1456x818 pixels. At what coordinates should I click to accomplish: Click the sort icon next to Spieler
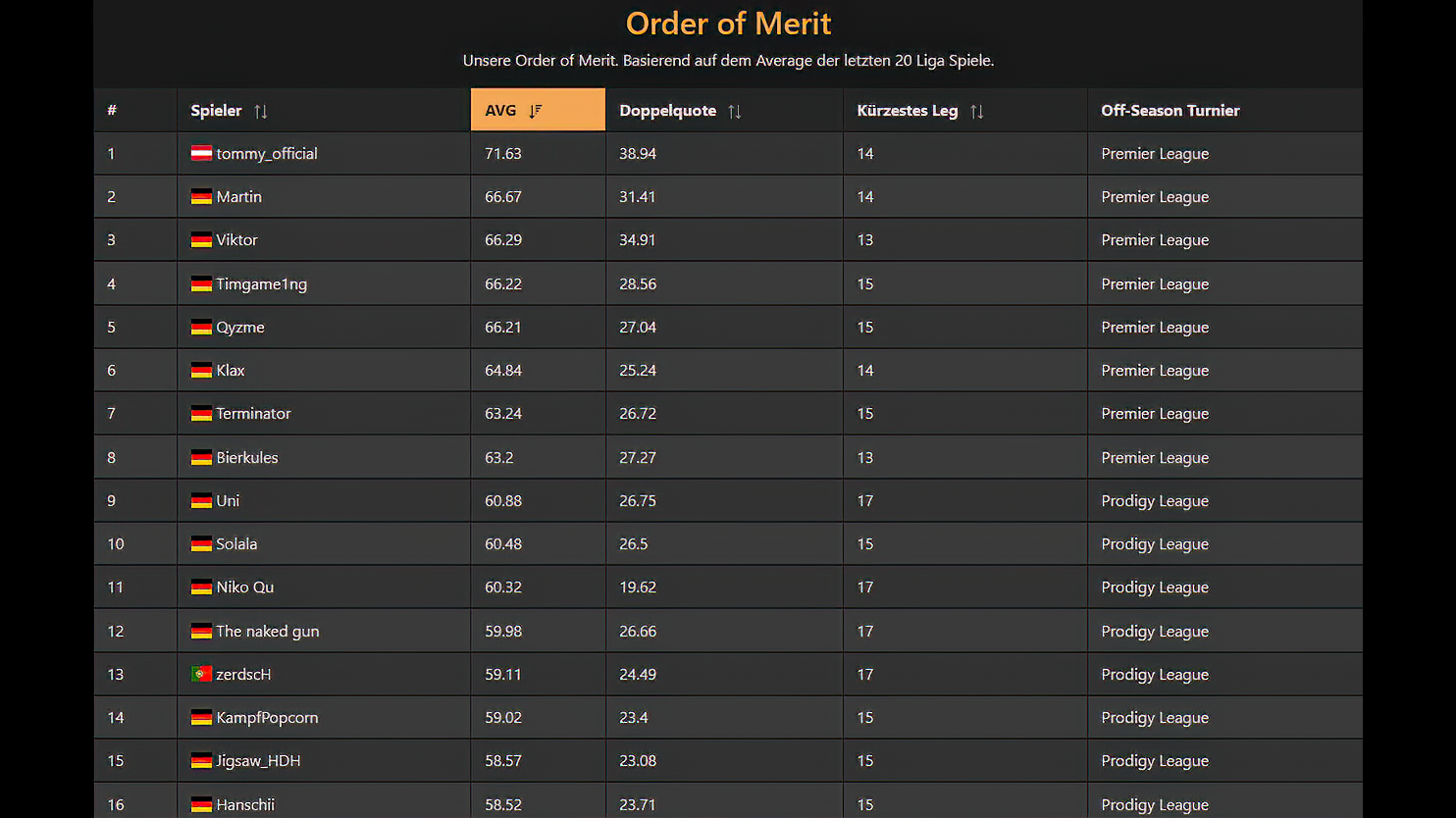pos(260,111)
